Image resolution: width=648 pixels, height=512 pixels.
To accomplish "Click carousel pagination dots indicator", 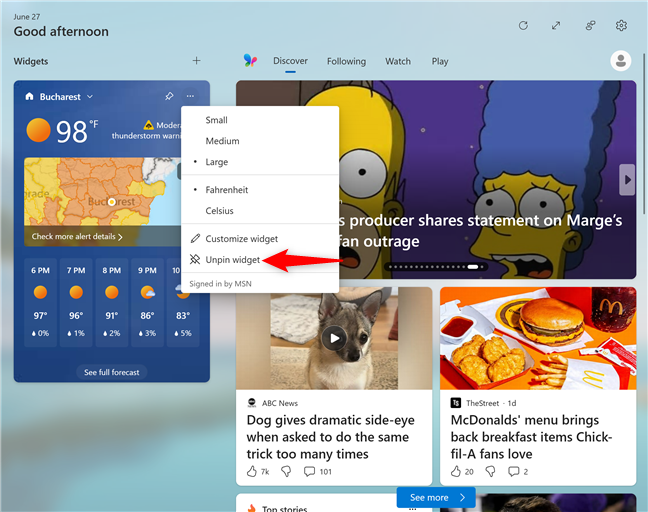I will 436,267.
